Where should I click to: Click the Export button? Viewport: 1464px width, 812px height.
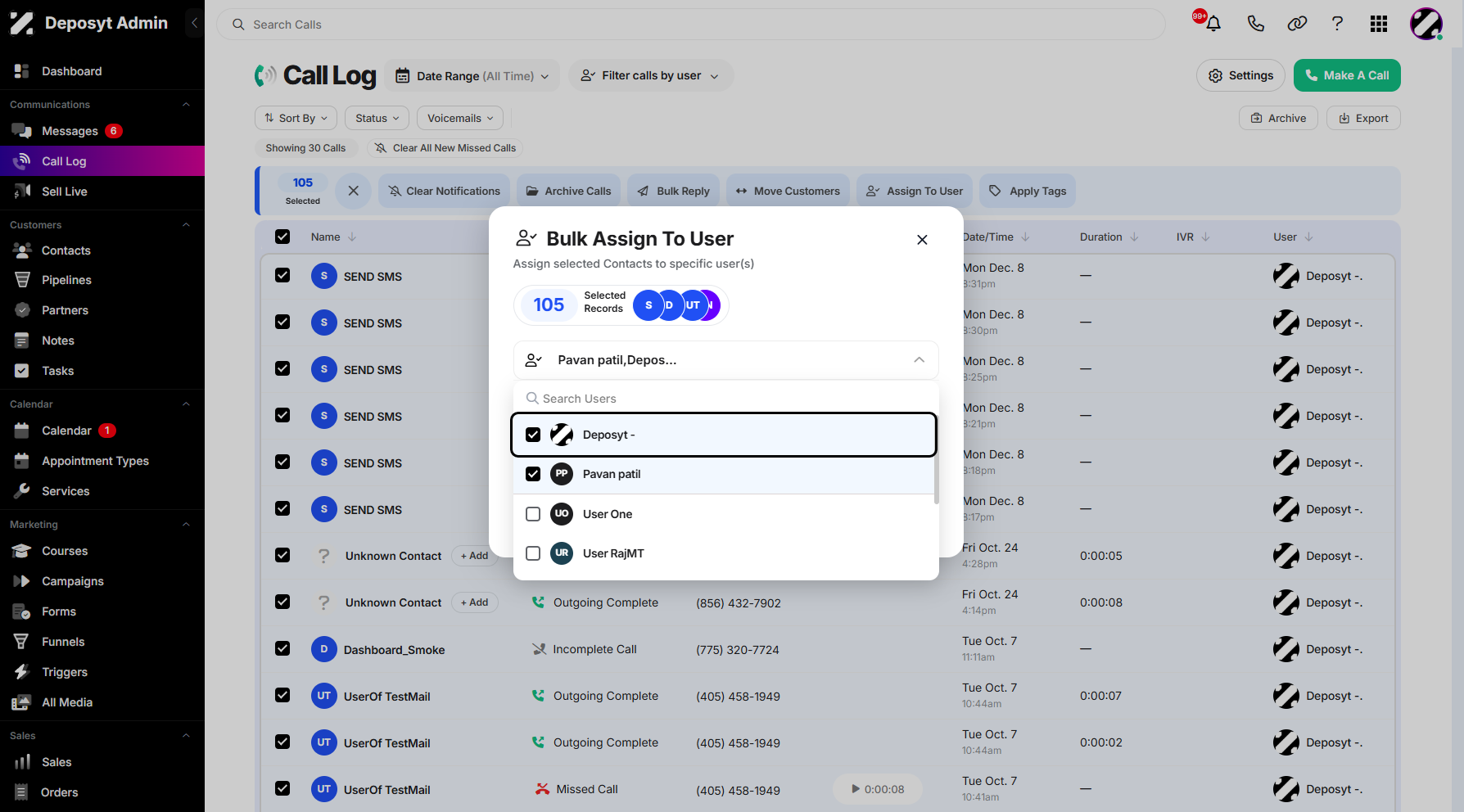(x=1363, y=118)
